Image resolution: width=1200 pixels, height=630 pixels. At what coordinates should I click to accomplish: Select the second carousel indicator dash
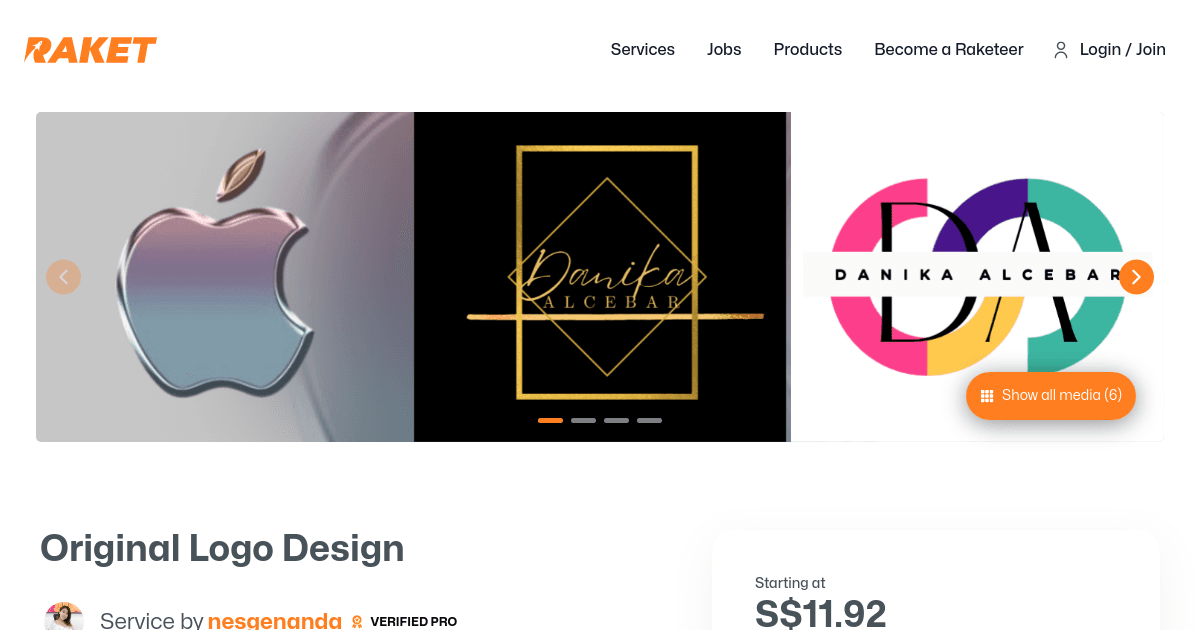coord(583,420)
